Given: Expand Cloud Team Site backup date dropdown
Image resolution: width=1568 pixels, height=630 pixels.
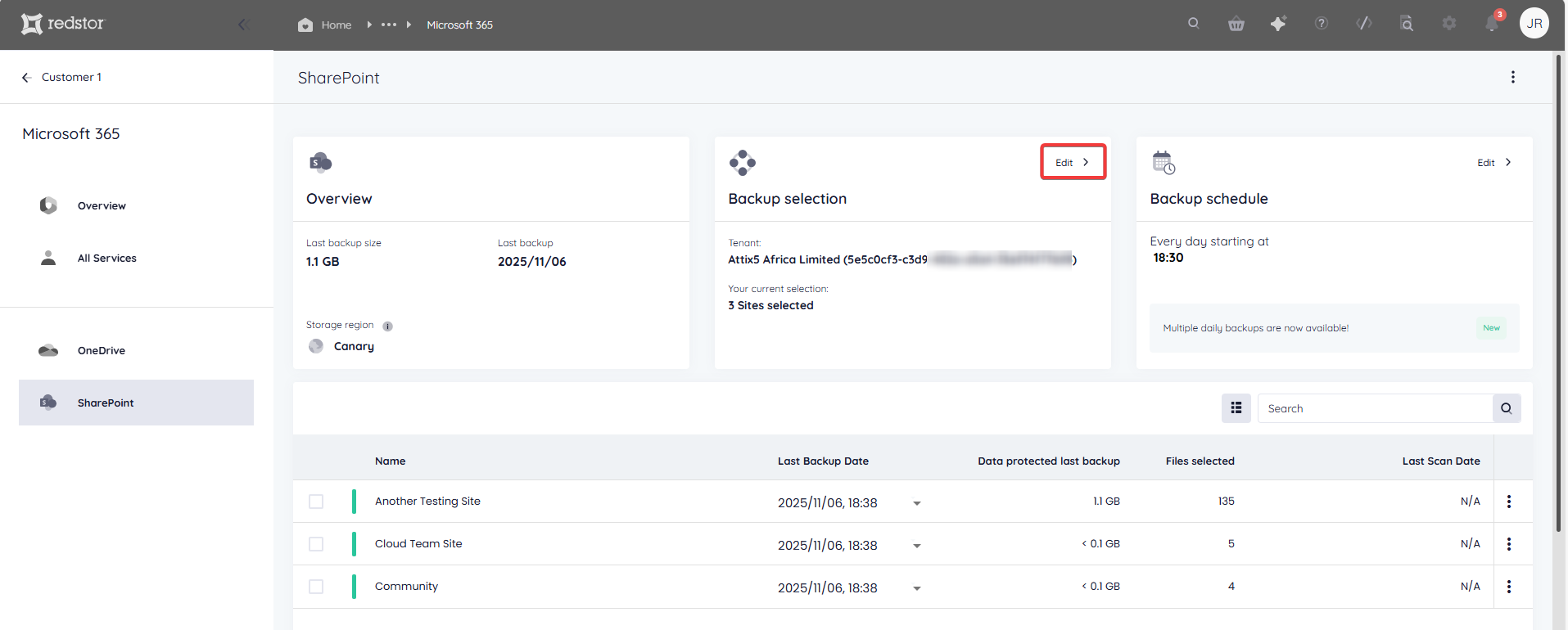Looking at the screenshot, I should pos(917,546).
